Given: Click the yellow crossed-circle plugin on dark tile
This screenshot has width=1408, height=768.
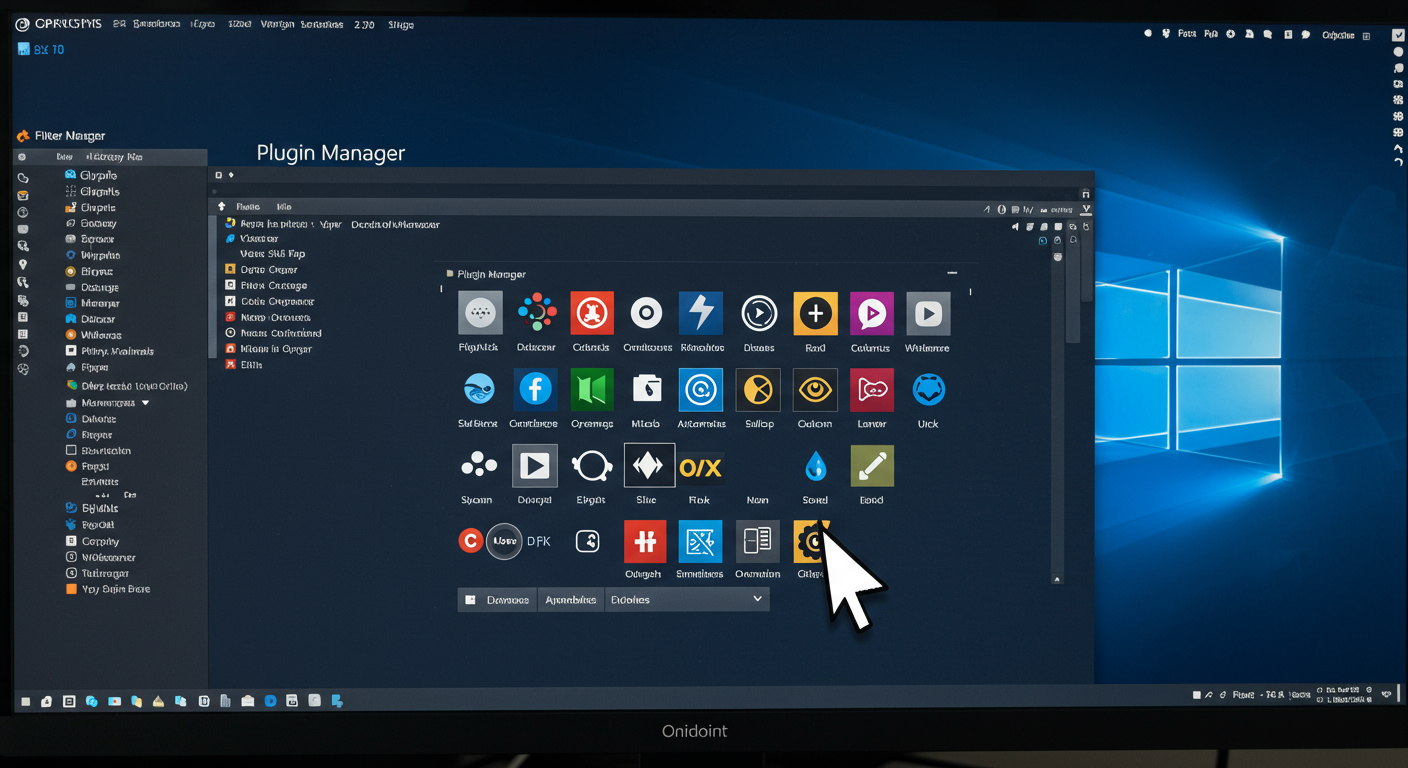Looking at the screenshot, I should [758, 390].
